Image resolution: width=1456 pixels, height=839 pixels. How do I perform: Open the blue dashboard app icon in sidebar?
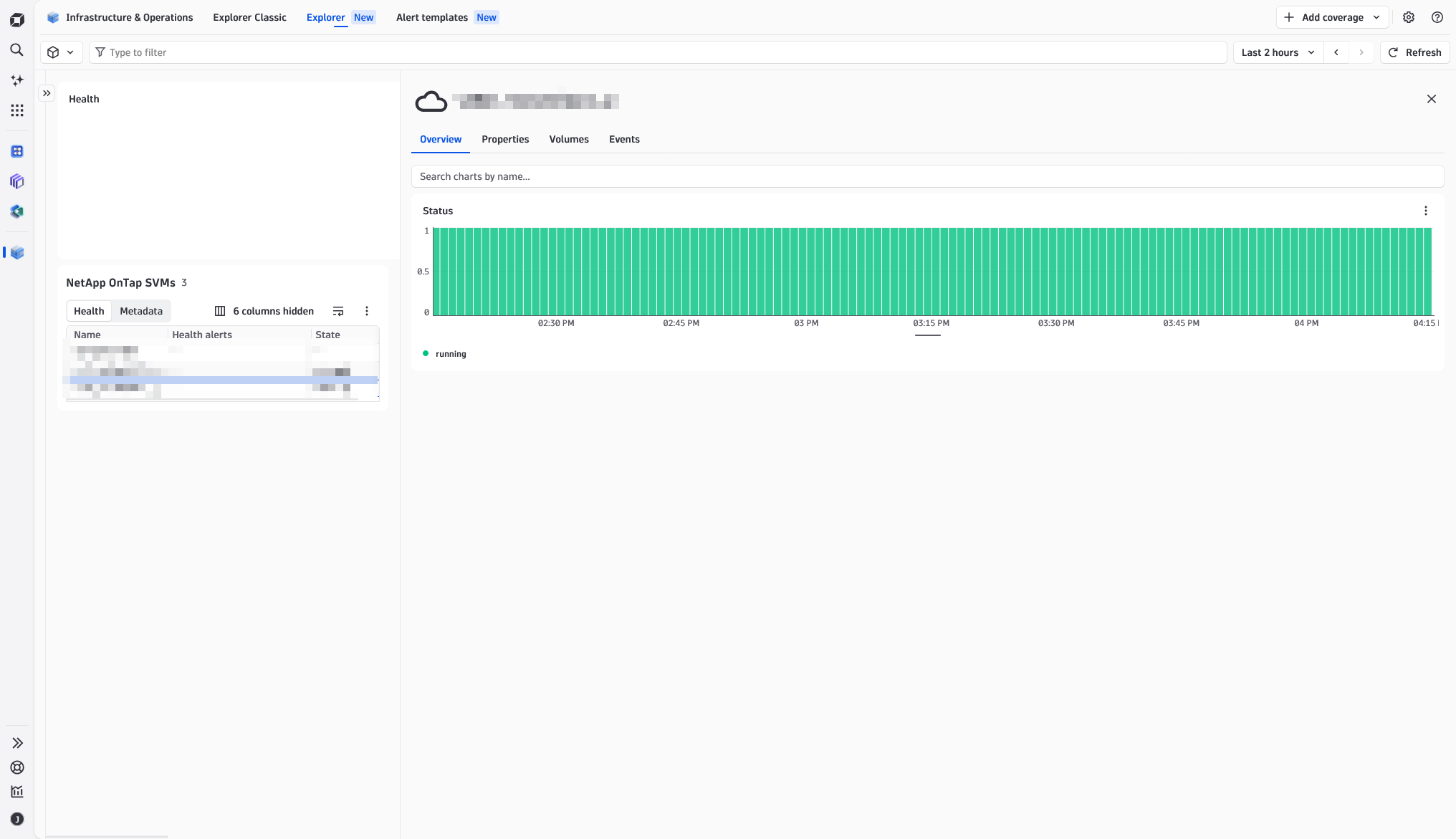tap(17, 151)
